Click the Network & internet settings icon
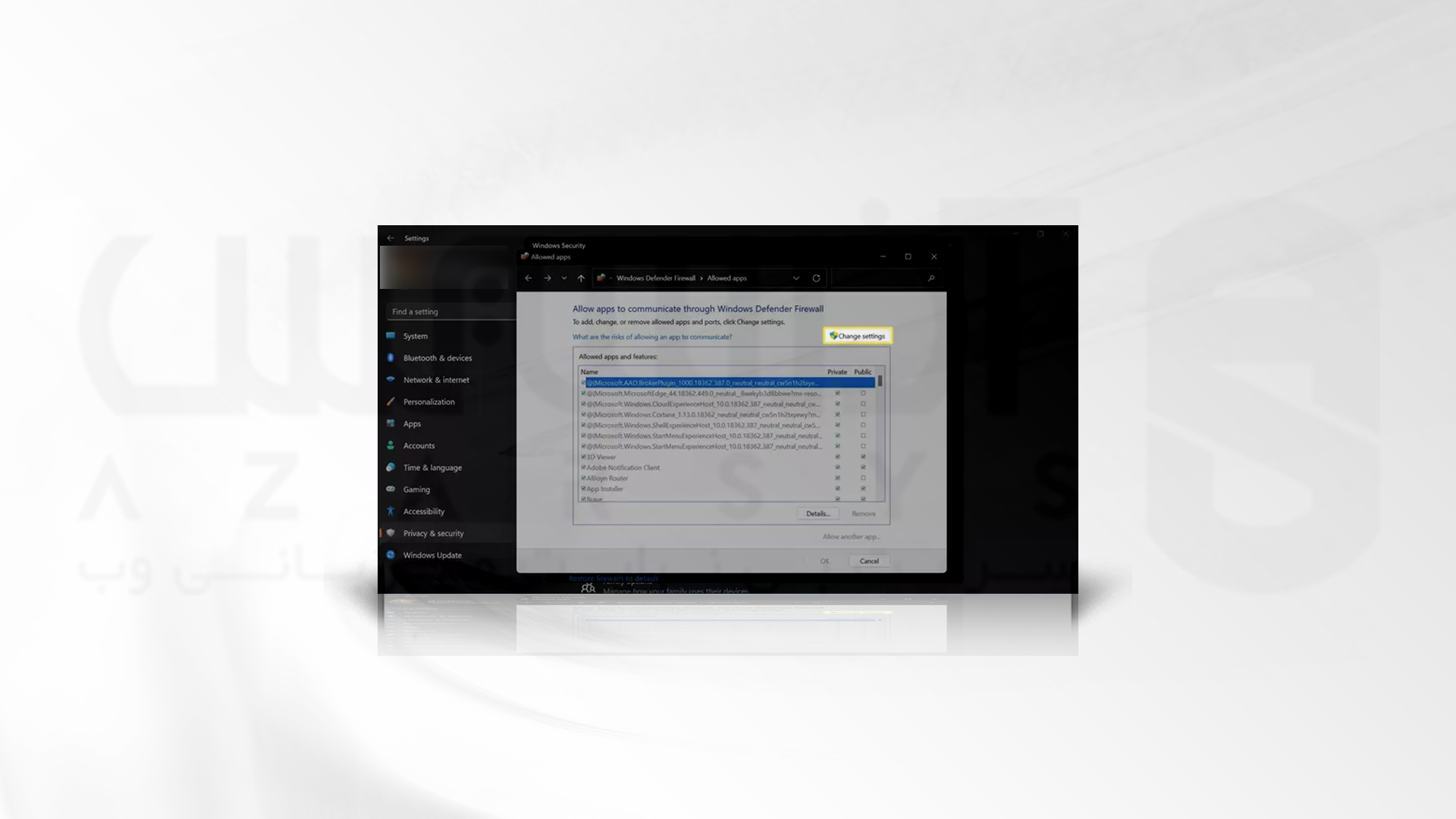Image resolution: width=1456 pixels, height=819 pixels. click(392, 379)
